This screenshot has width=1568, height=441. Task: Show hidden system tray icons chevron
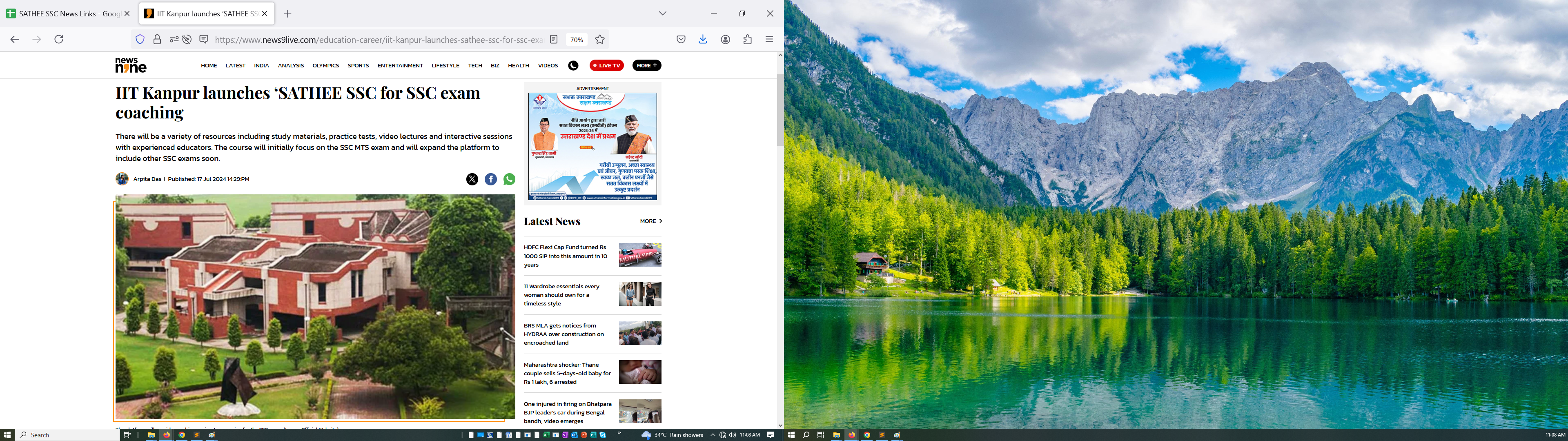click(713, 435)
